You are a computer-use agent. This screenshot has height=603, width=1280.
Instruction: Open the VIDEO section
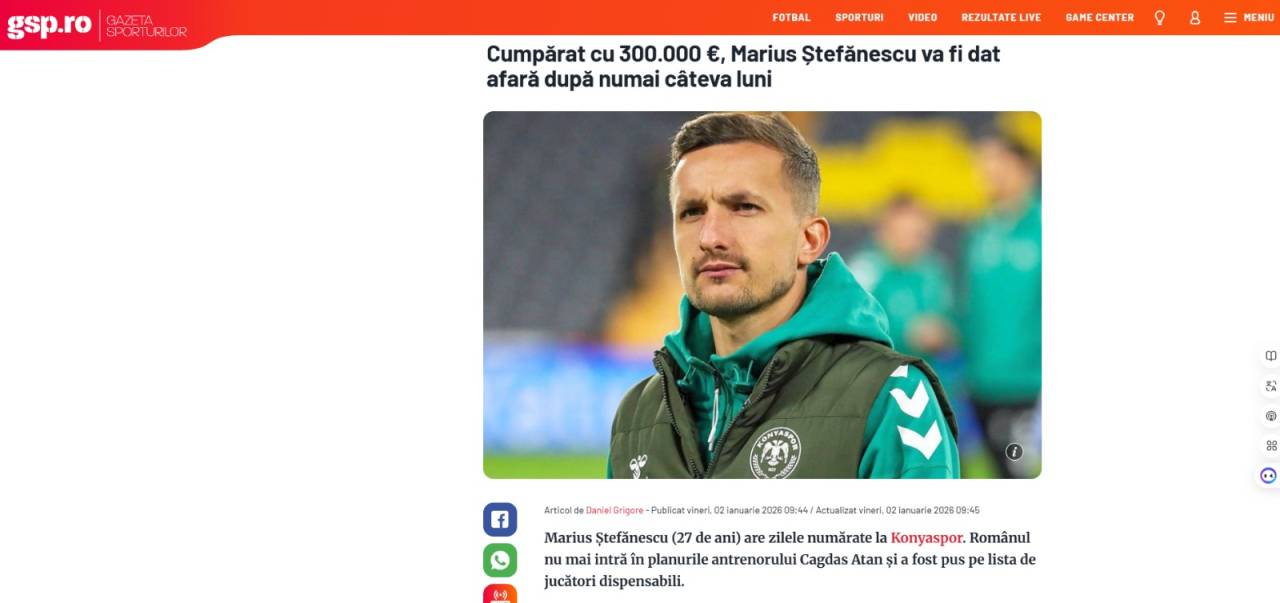click(922, 17)
